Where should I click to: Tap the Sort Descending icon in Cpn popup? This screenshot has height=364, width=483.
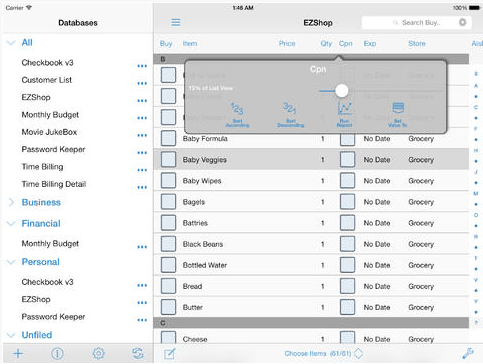tap(290, 115)
